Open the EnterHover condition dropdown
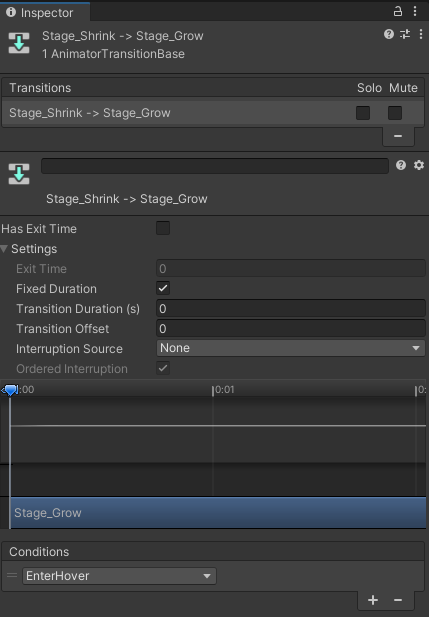 119,576
